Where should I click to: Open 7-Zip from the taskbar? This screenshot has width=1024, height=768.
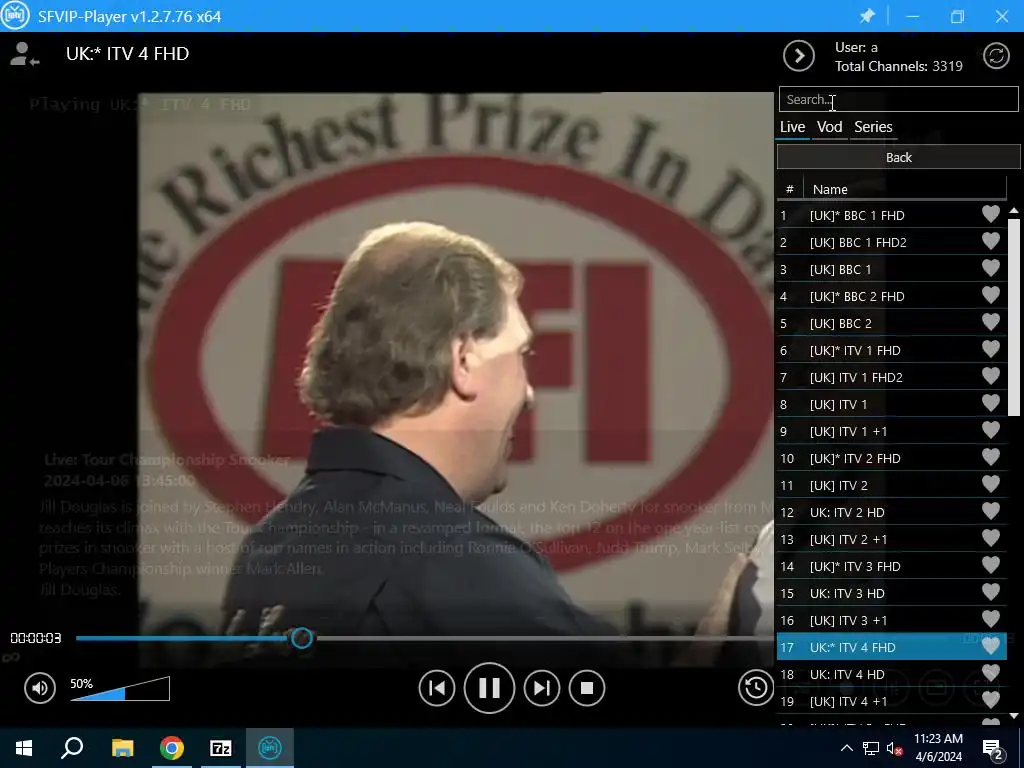(x=221, y=748)
